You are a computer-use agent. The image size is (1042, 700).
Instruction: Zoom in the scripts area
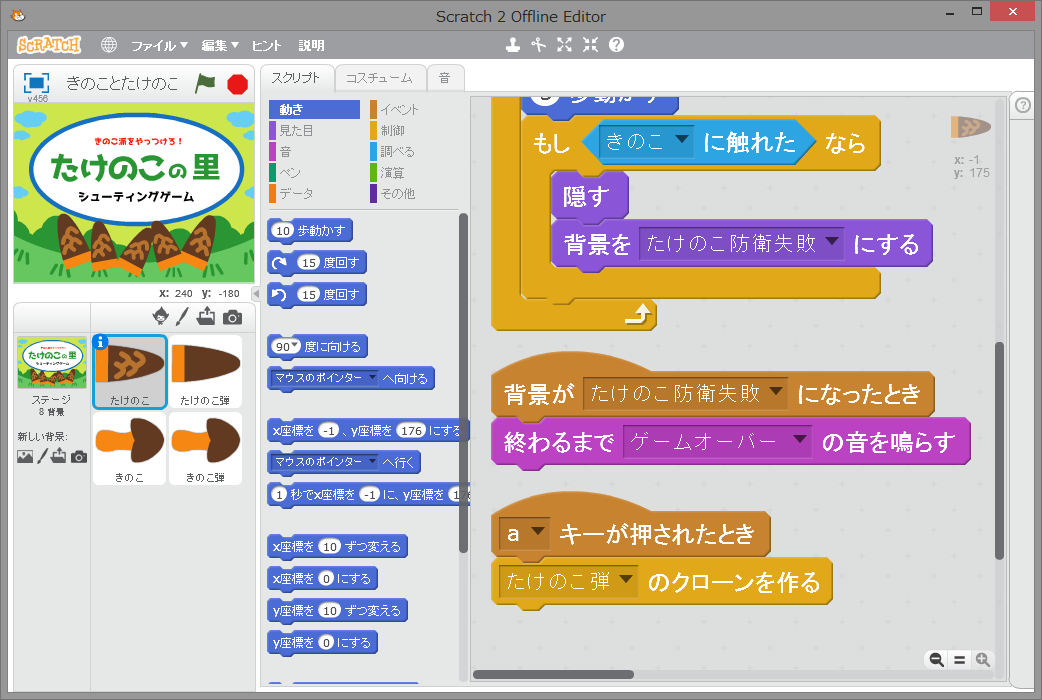pyautogui.click(x=983, y=659)
